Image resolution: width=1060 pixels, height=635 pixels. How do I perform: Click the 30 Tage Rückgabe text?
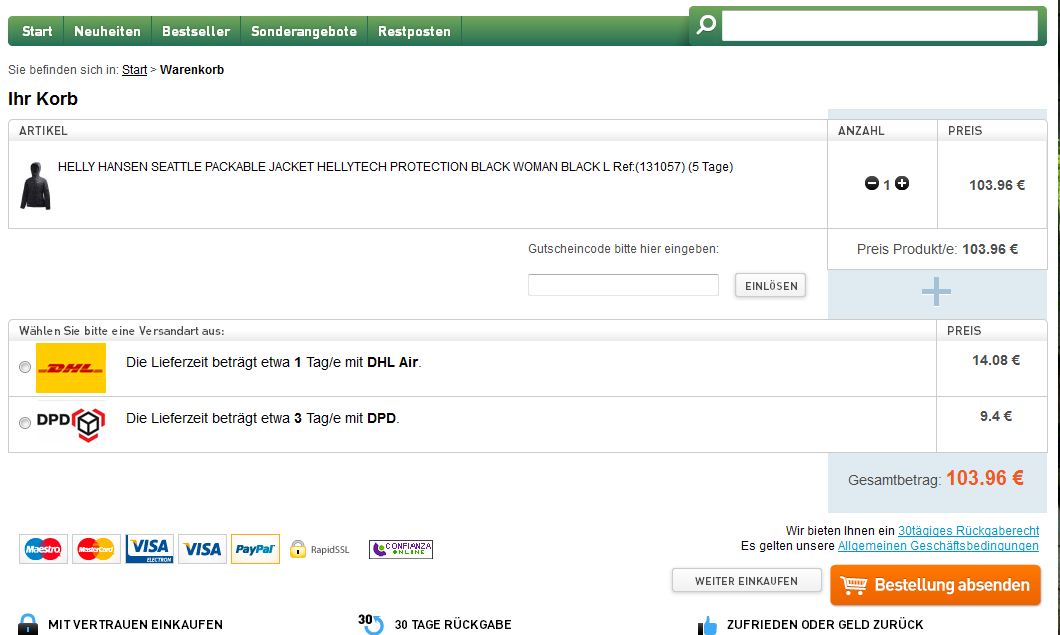point(453,625)
